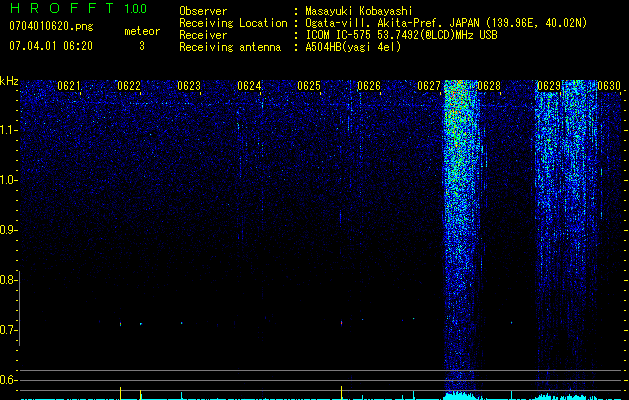Click the 0623 time marker

[189, 86]
